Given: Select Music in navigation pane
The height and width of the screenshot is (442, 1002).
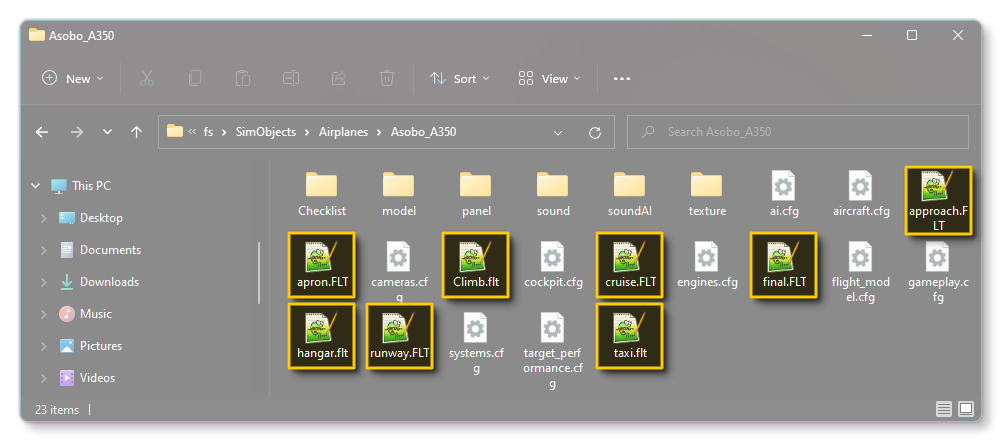Looking at the screenshot, I should [86, 314].
